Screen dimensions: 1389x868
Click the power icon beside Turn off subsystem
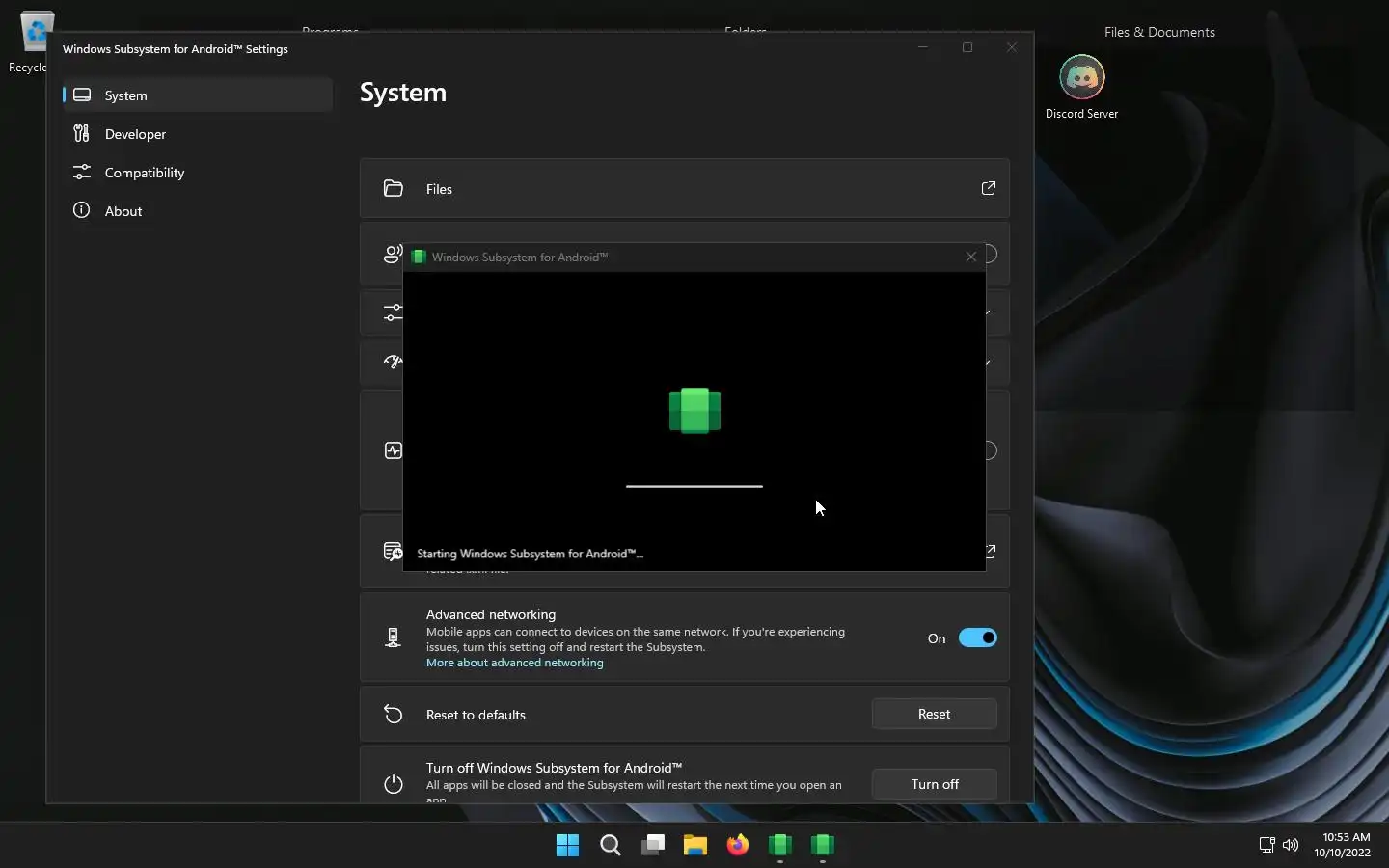click(x=394, y=784)
